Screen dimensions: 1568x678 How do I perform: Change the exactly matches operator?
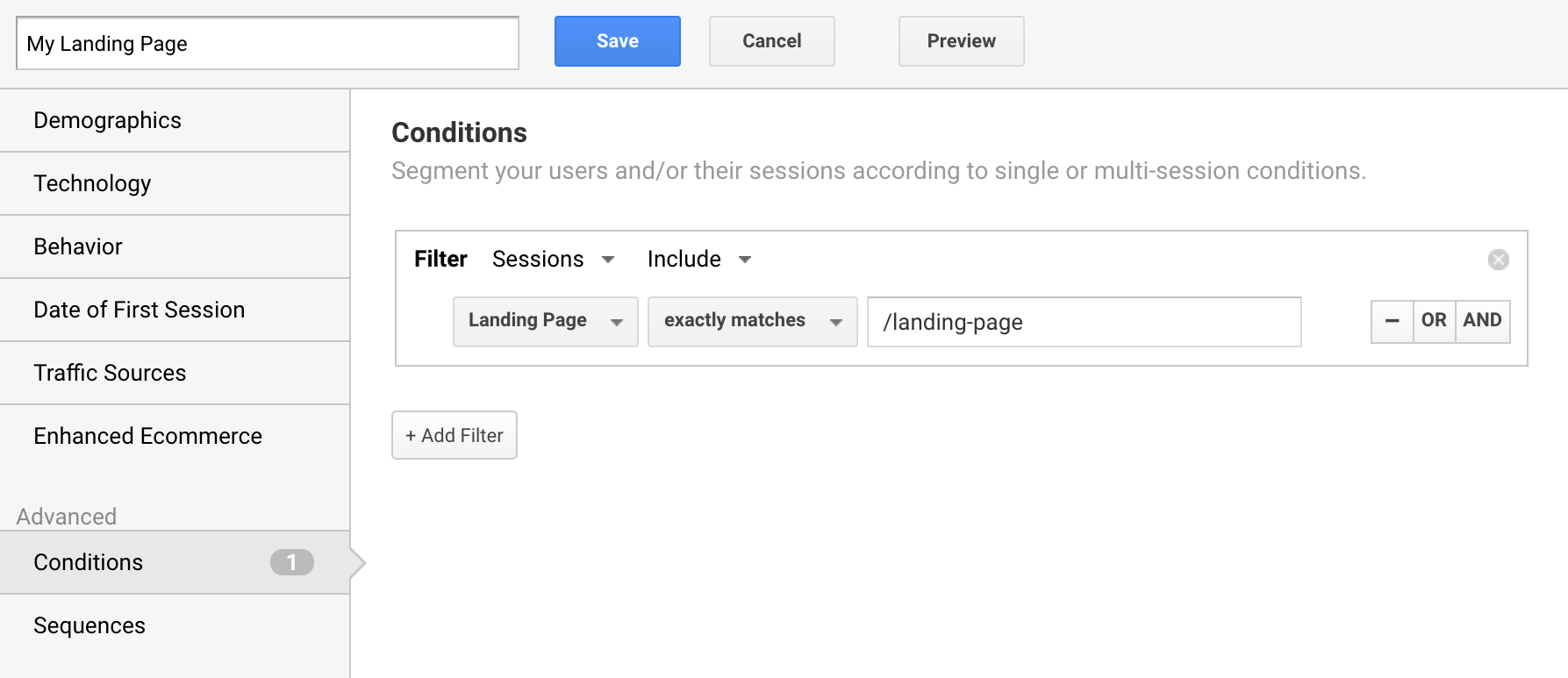click(752, 322)
